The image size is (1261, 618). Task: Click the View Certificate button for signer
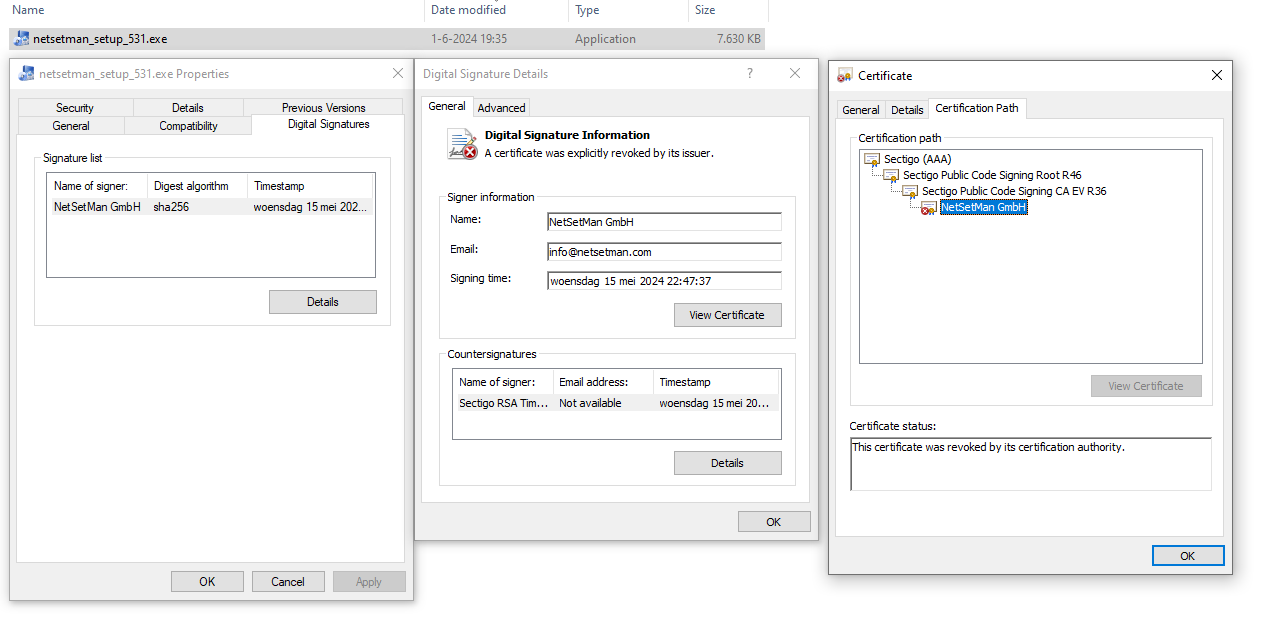[727, 315]
